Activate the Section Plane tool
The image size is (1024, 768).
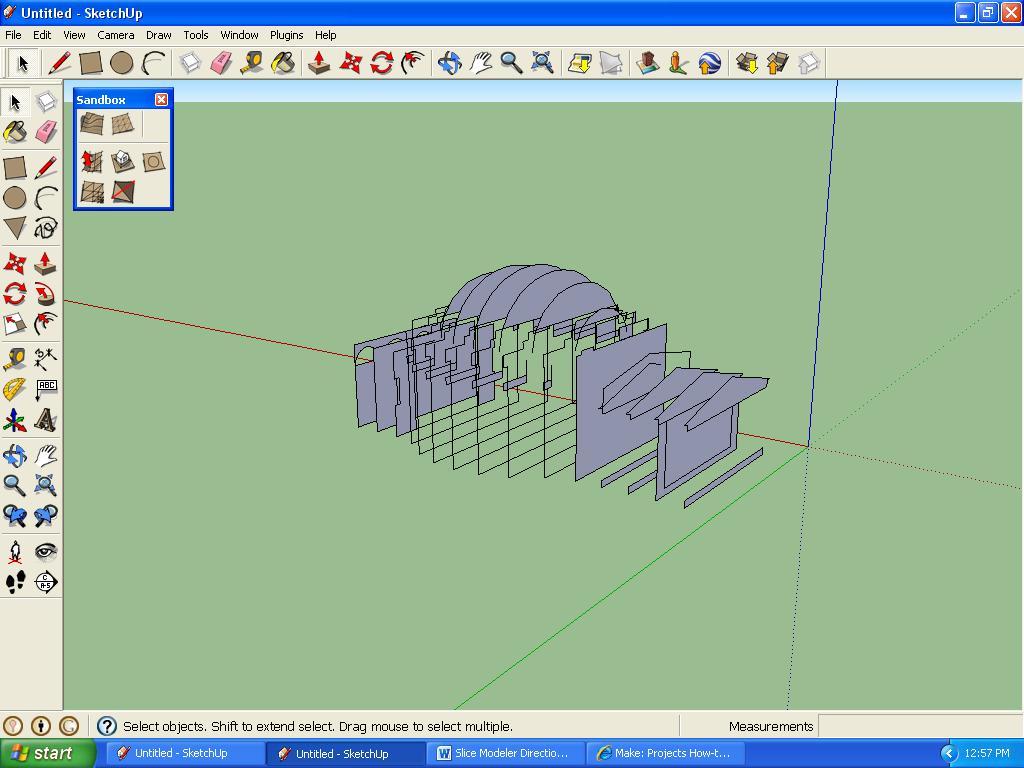pos(45,582)
